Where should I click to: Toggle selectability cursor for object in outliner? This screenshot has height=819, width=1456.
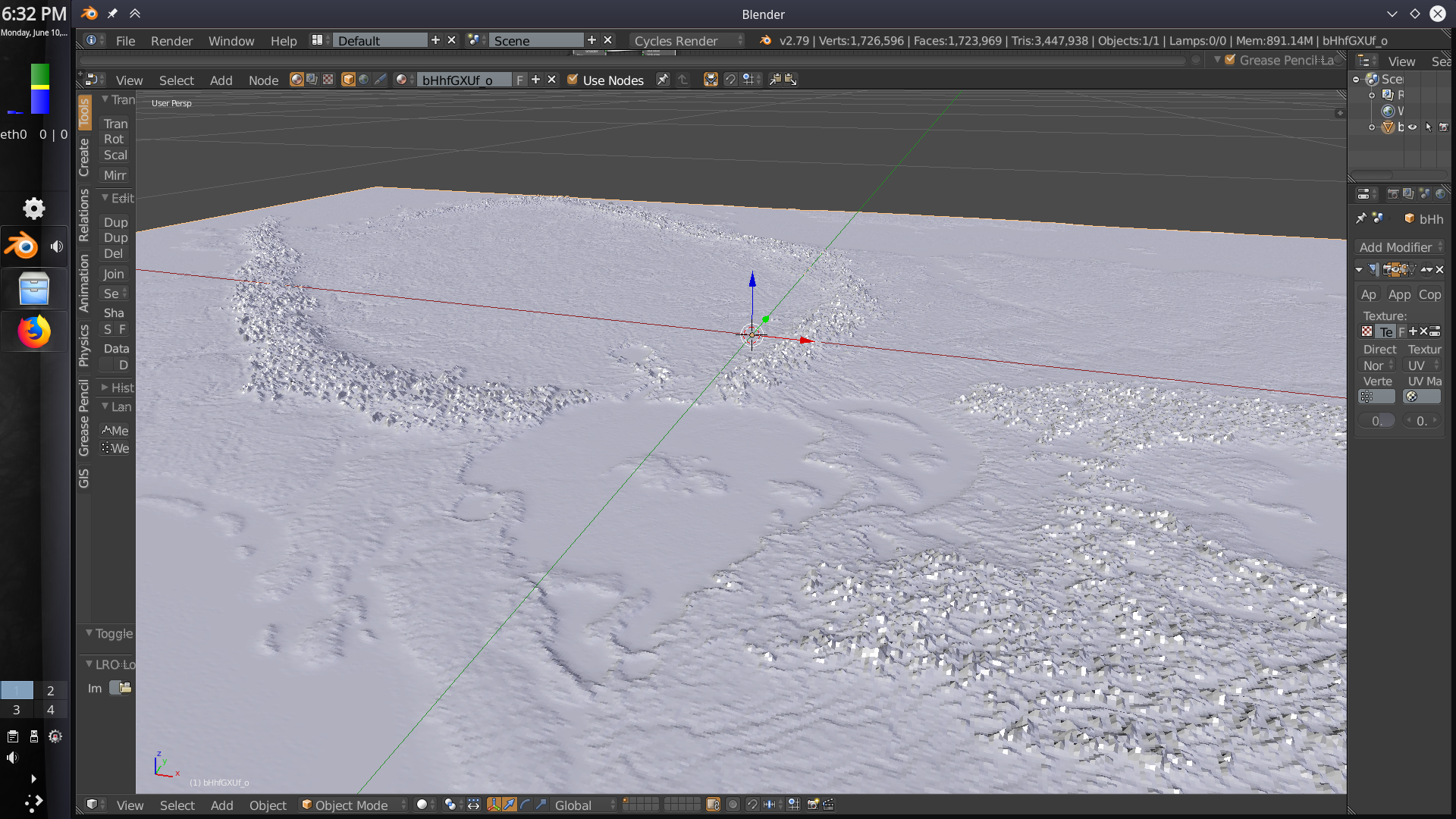coord(1428,127)
